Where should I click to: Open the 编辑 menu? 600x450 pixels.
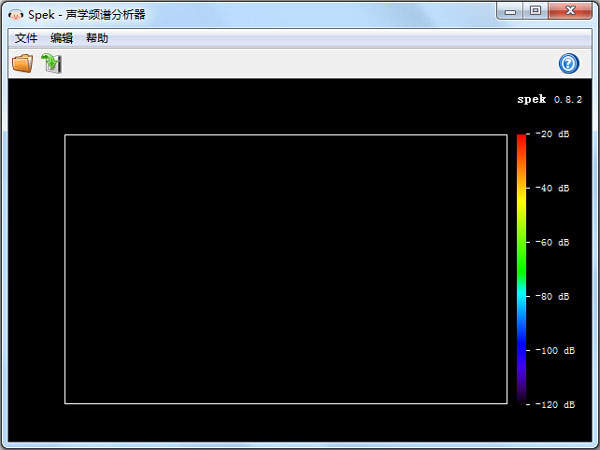(62, 38)
